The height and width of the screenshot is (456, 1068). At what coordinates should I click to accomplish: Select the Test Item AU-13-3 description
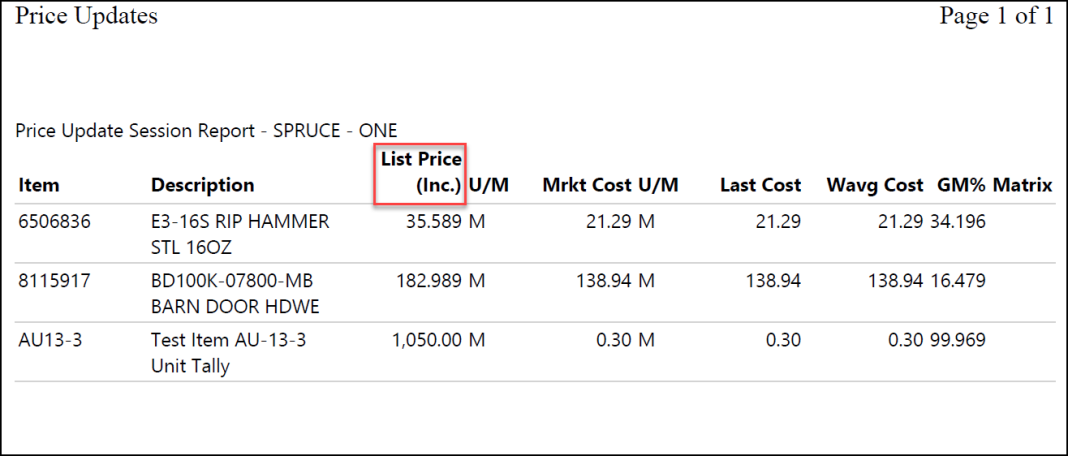click(x=228, y=353)
